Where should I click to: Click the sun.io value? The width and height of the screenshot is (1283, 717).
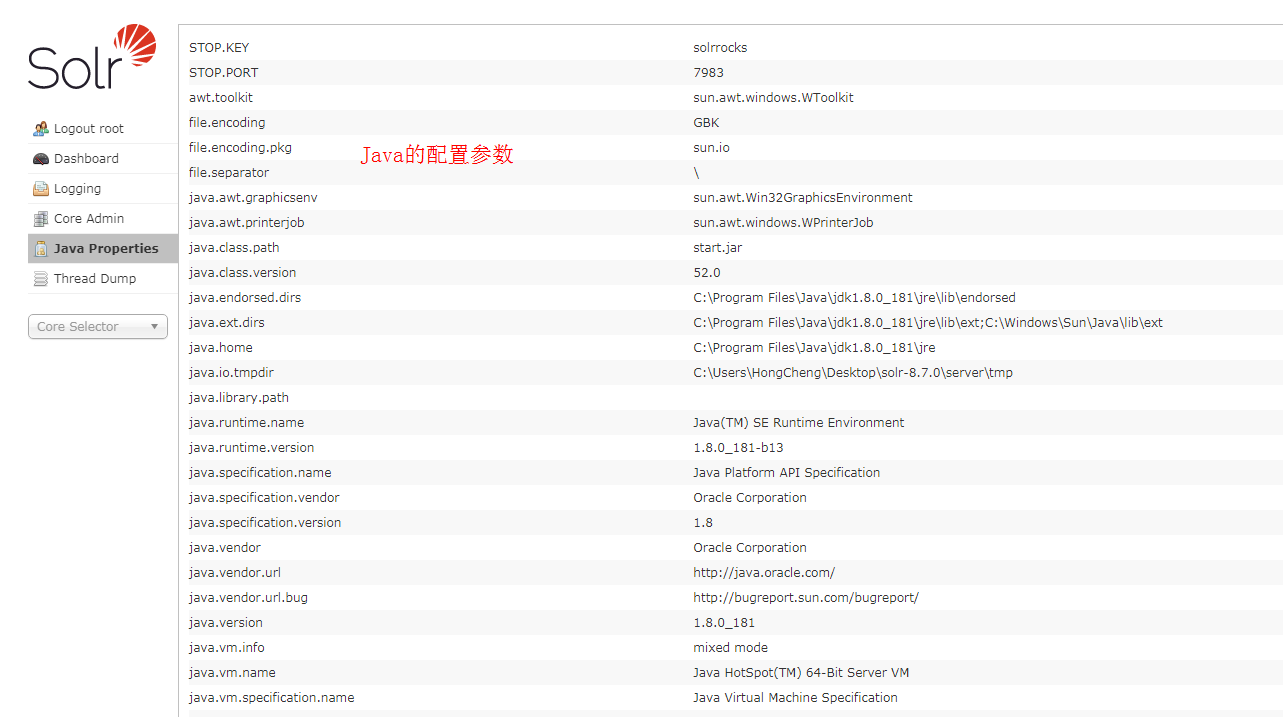(711, 147)
